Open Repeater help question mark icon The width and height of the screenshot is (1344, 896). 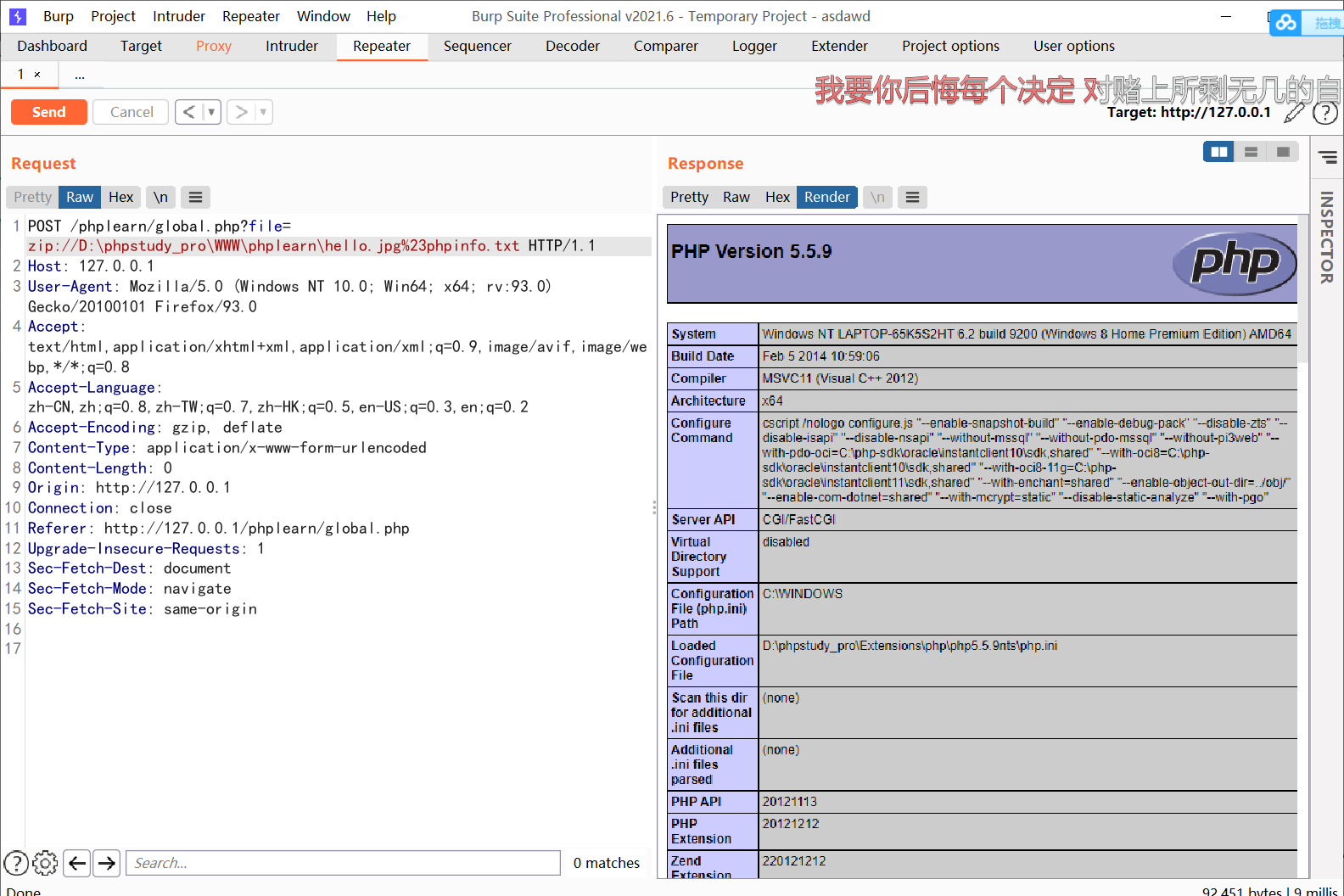coord(1324,113)
